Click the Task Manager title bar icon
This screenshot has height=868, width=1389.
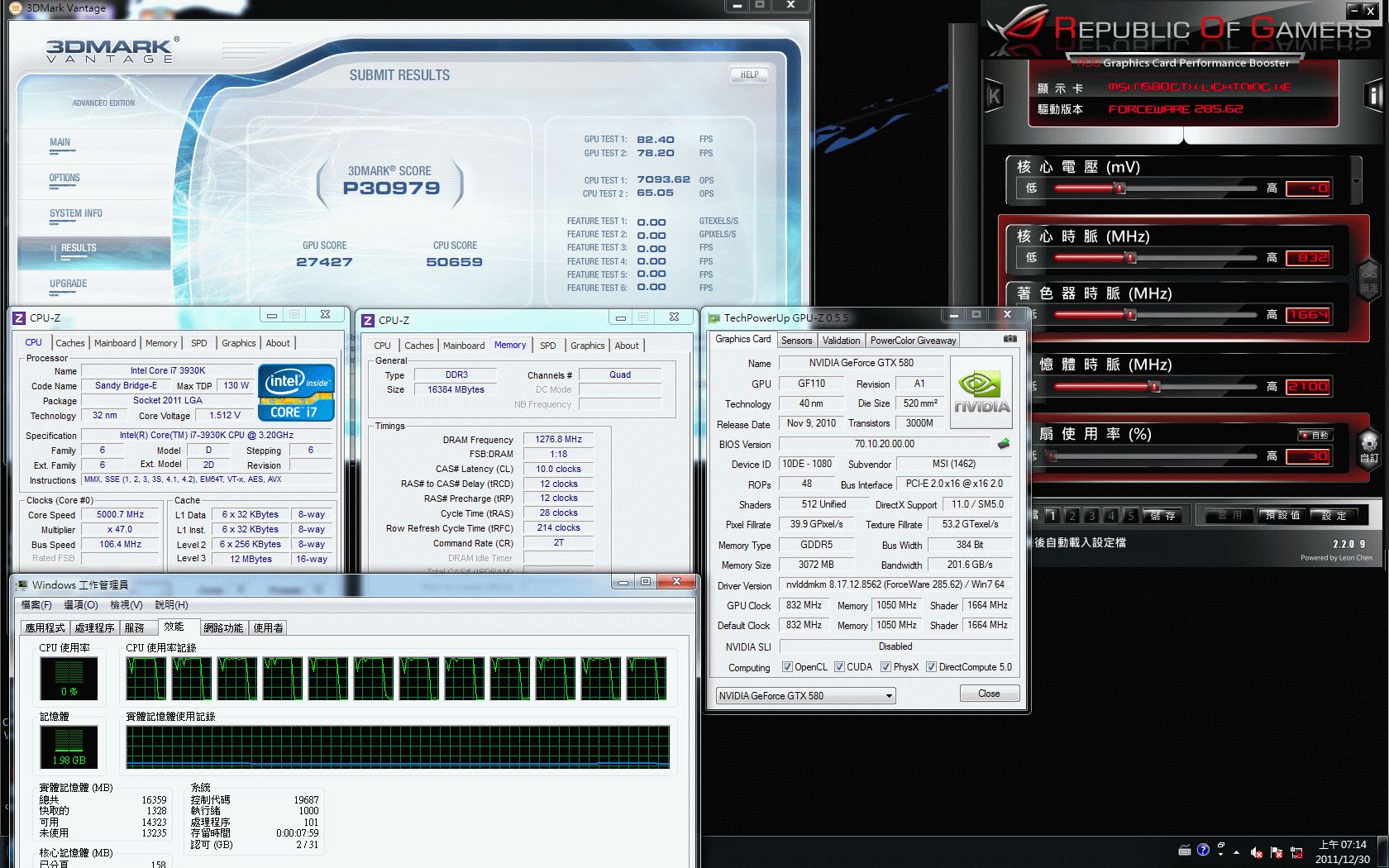(22, 584)
